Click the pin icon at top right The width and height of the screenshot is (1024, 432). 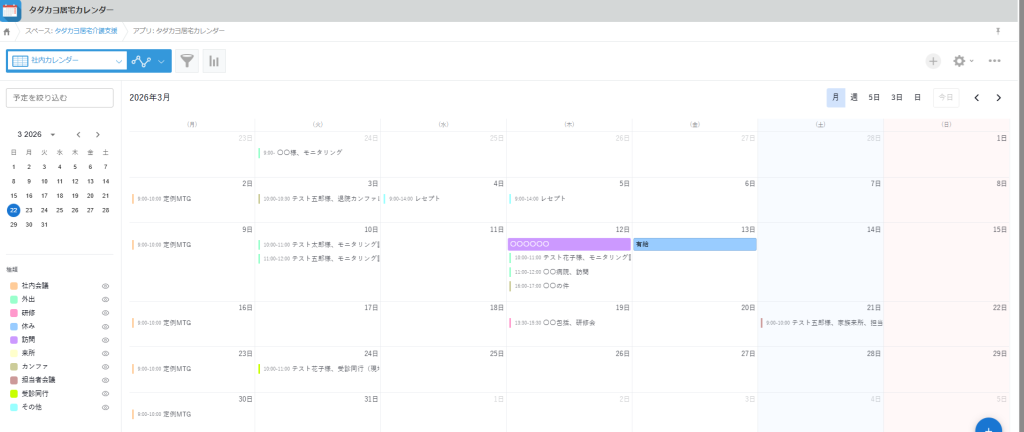(x=997, y=31)
